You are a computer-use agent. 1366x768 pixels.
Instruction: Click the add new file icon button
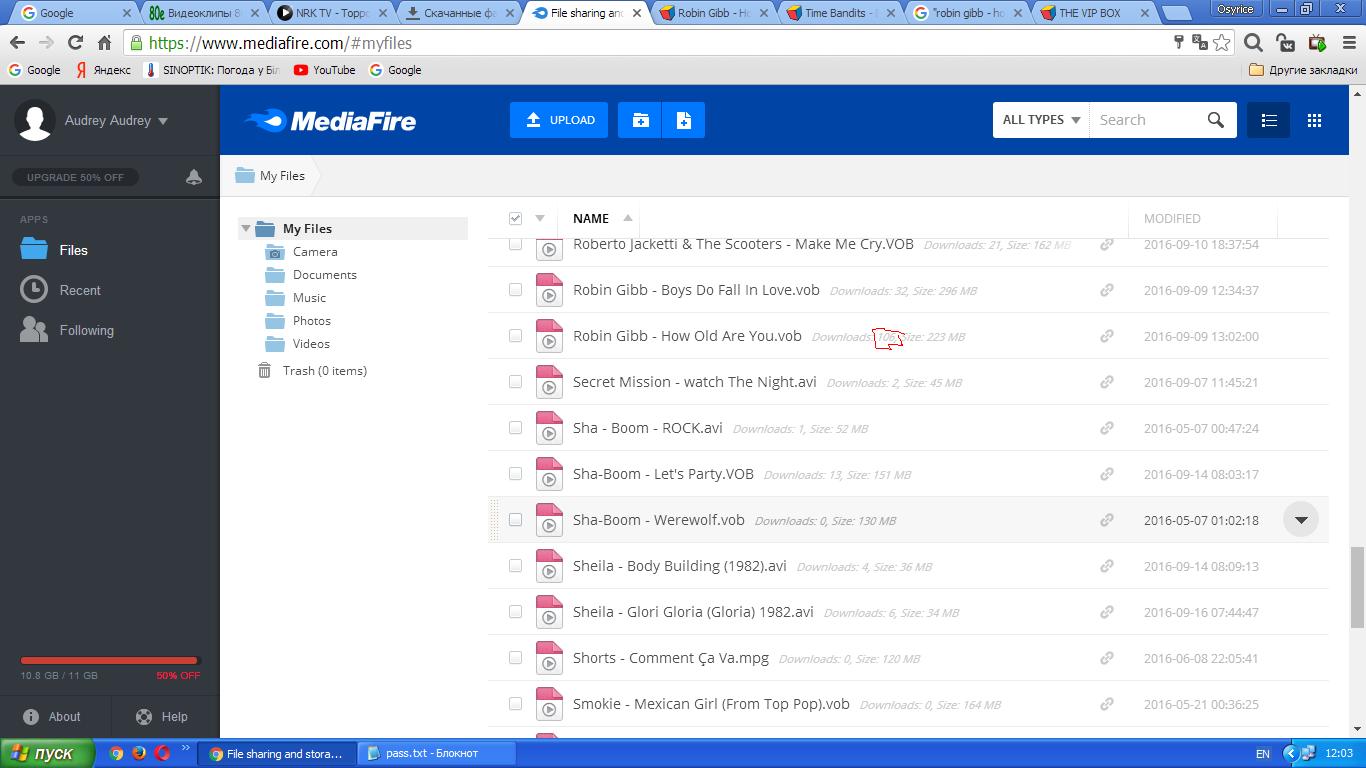point(684,120)
